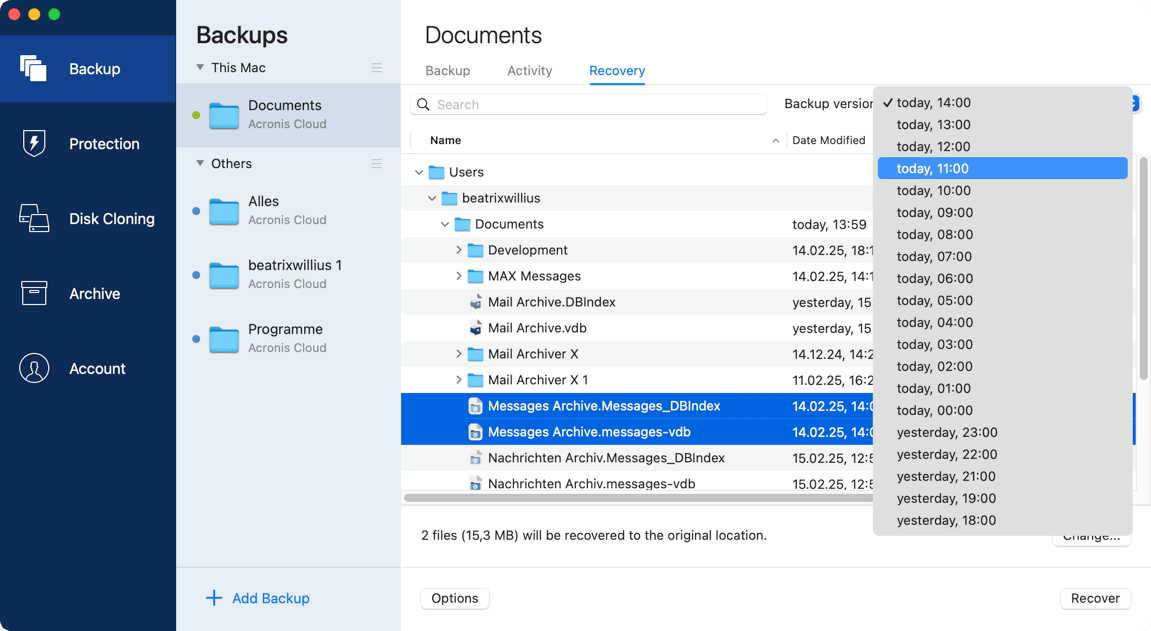
Task: Expand the Development folder
Action: tap(459, 250)
